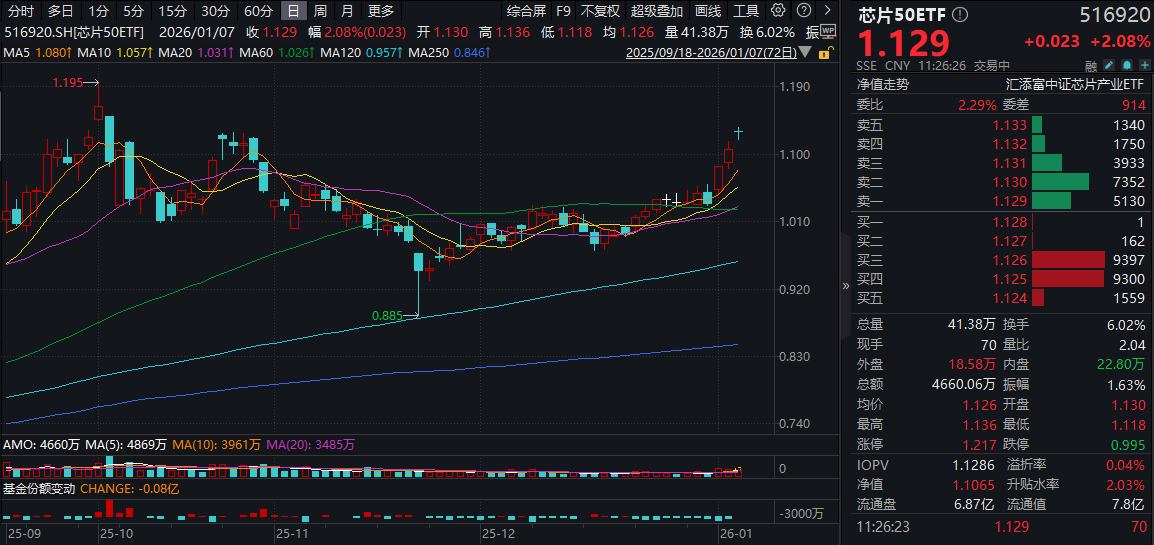Open 净值走势 link
The height and width of the screenshot is (545, 1154).
[882, 85]
